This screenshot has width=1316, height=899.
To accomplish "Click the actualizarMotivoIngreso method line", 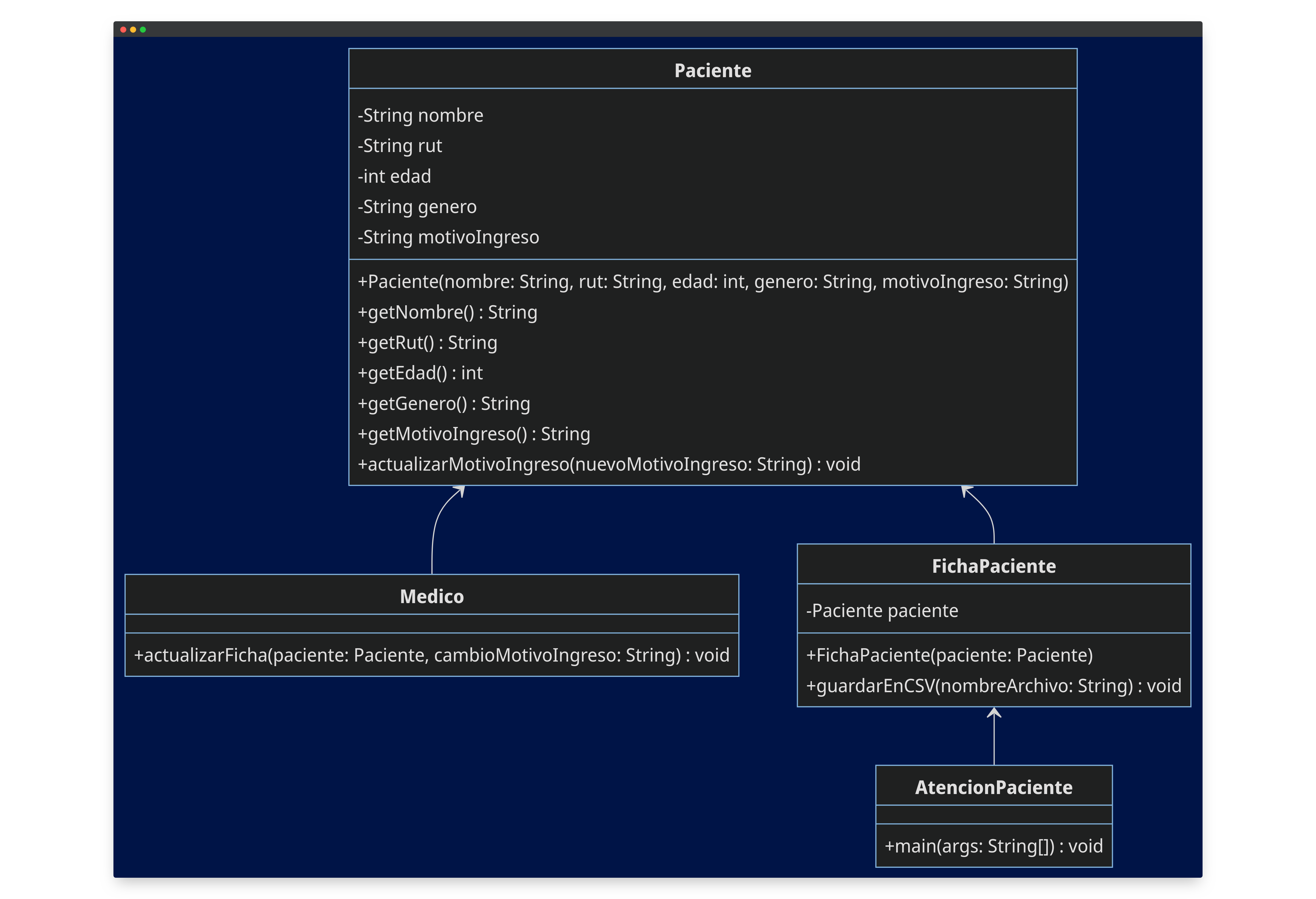I will 609,464.
